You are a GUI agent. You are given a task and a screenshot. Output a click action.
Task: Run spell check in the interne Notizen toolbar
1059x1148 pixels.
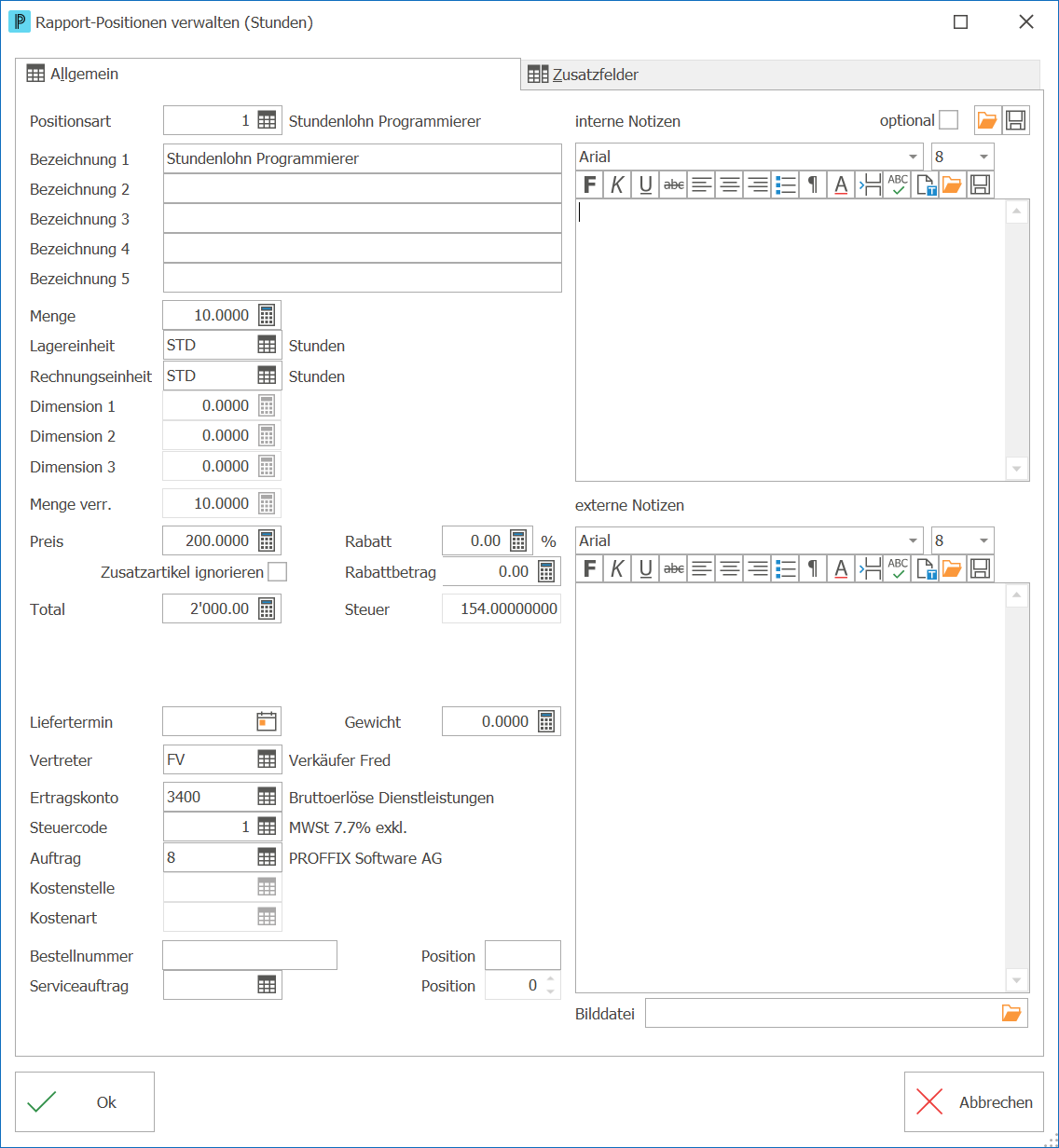click(x=897, y=184)
